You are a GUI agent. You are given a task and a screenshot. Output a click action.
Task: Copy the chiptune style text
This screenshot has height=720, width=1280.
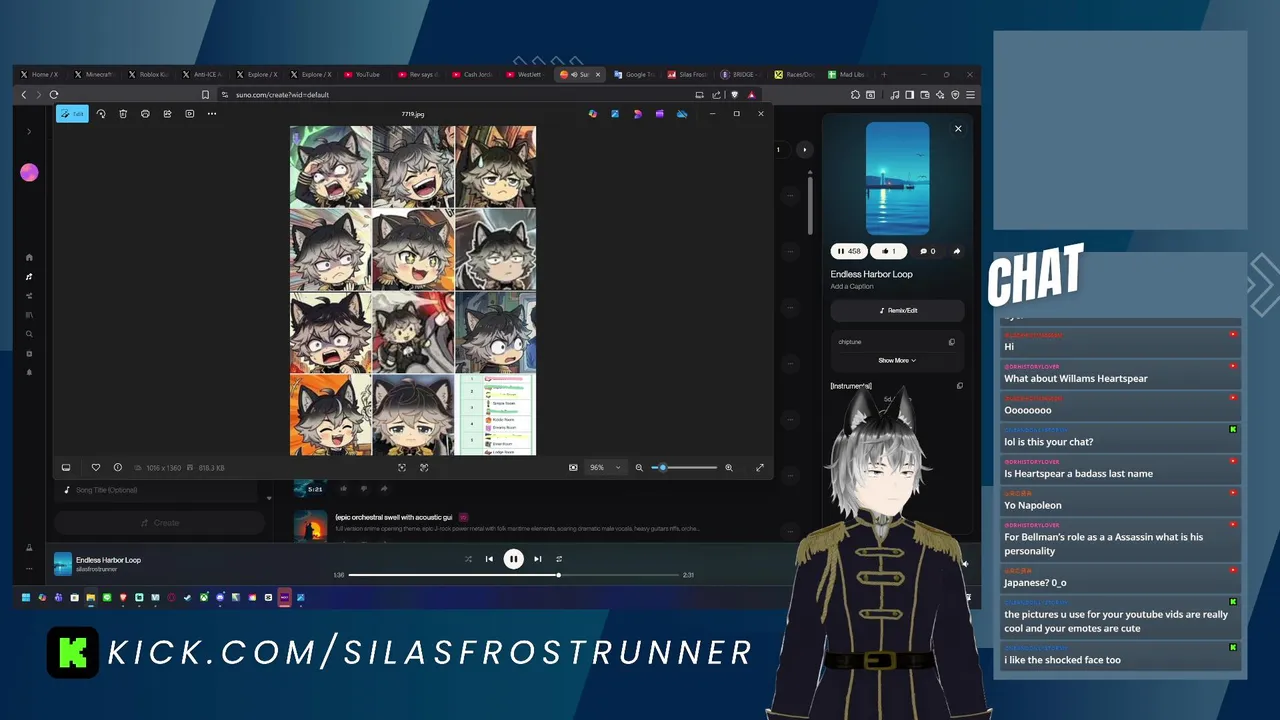tap(951, 342)
